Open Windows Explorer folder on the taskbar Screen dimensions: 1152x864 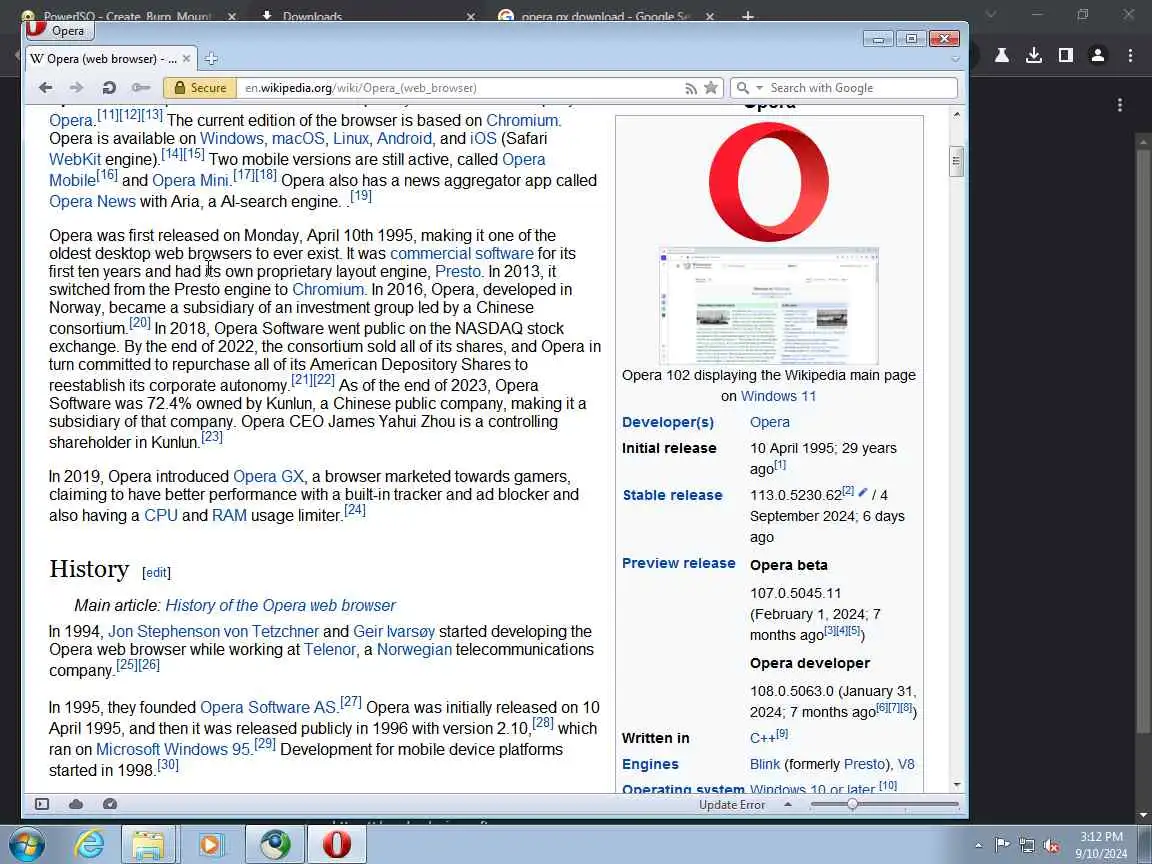pyautogui.click(x=148, y=844)
